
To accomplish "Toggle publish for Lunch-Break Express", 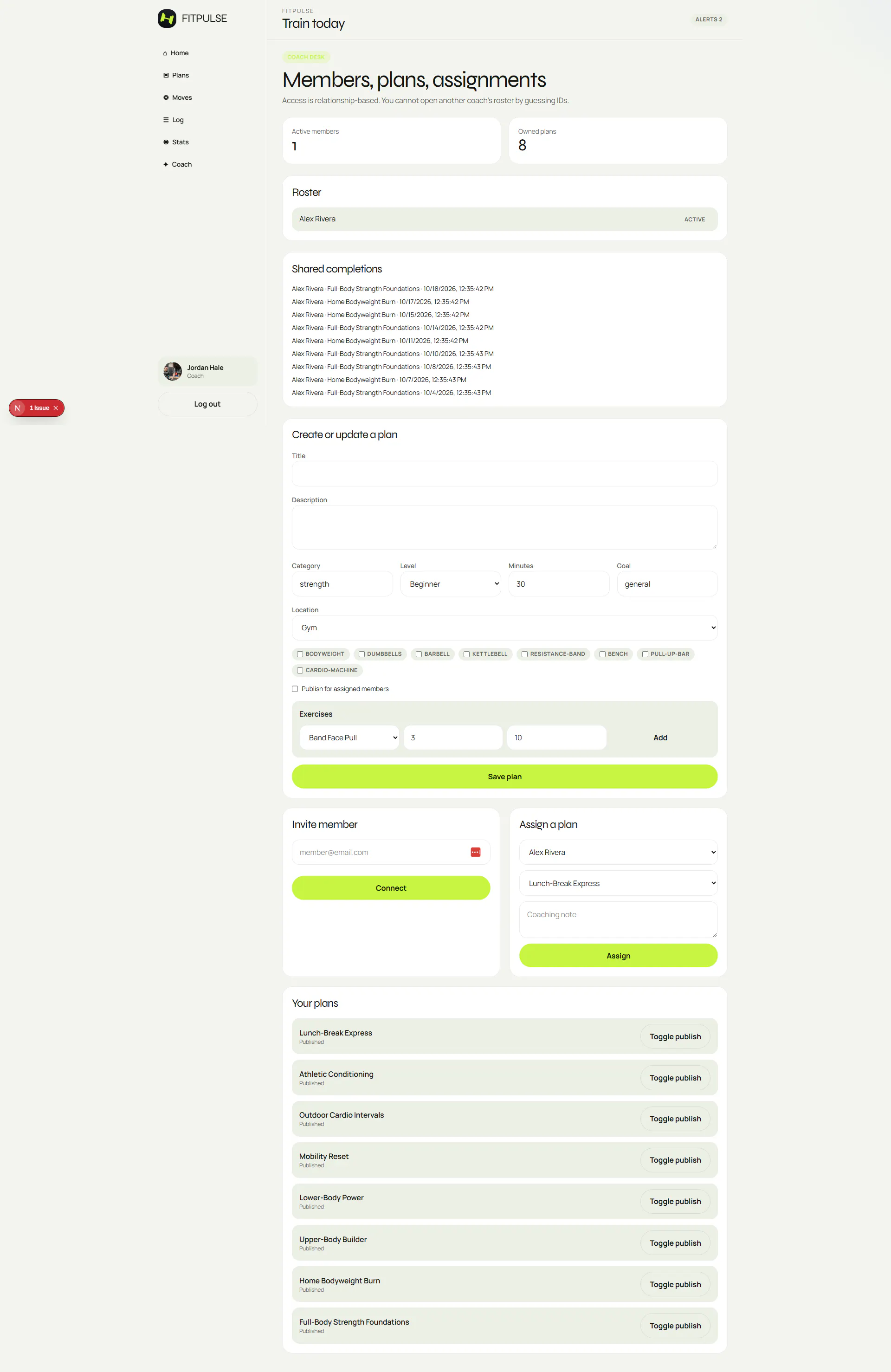I will pos(675,1036).
